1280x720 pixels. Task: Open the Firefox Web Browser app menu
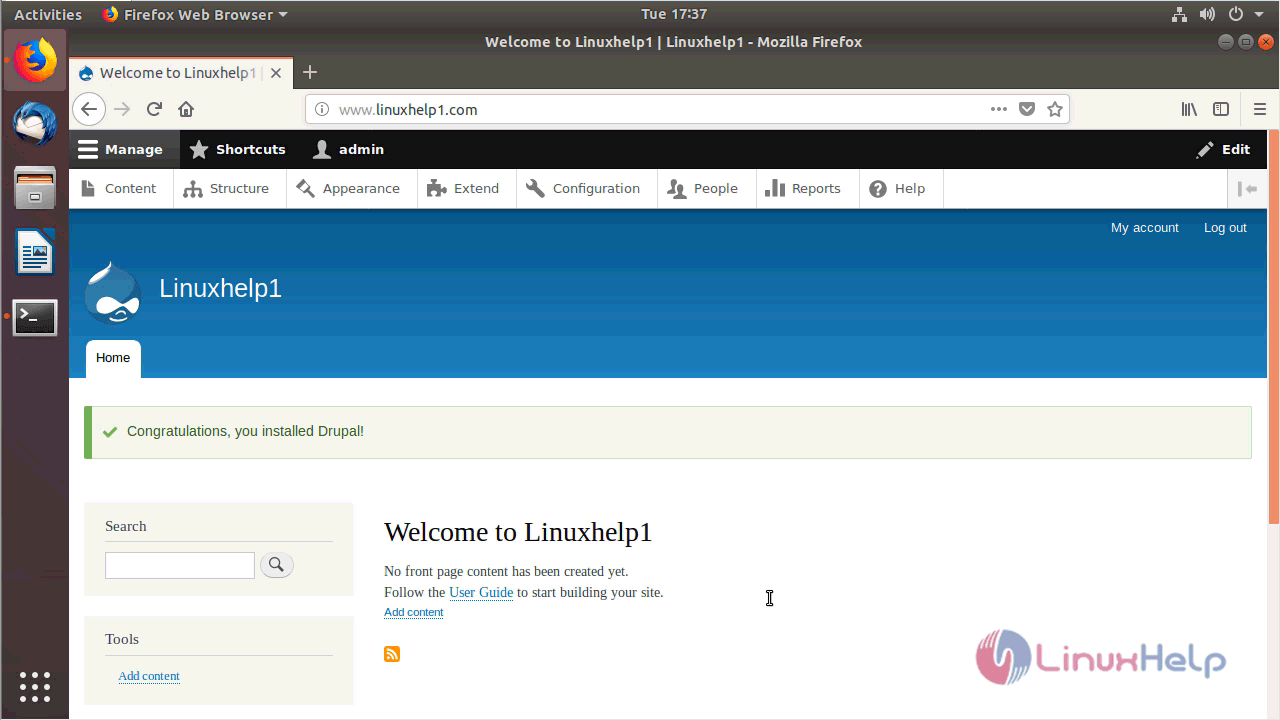coord(194,14)
